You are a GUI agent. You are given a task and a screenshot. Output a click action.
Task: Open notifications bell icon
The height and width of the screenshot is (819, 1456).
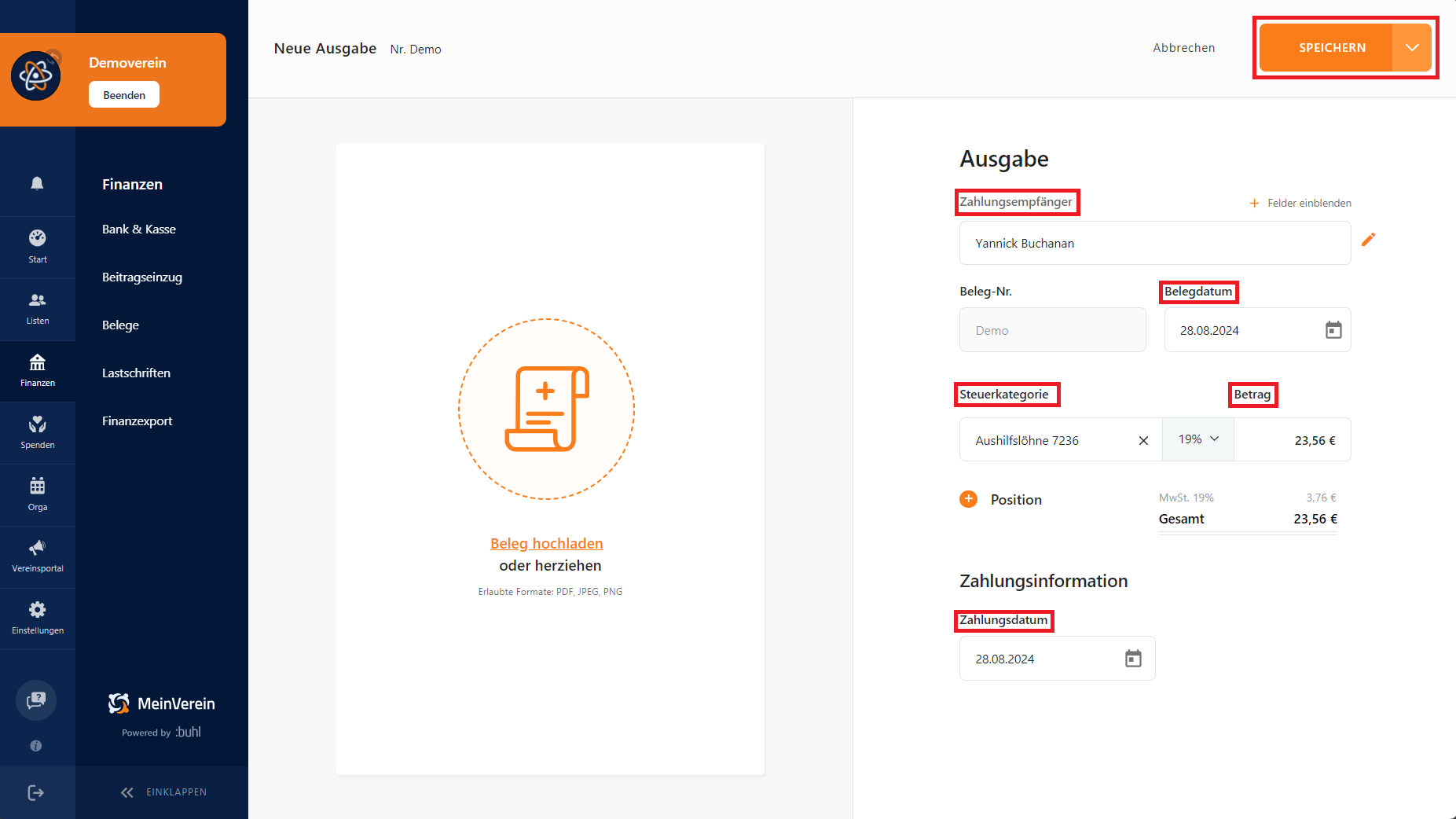37,183
